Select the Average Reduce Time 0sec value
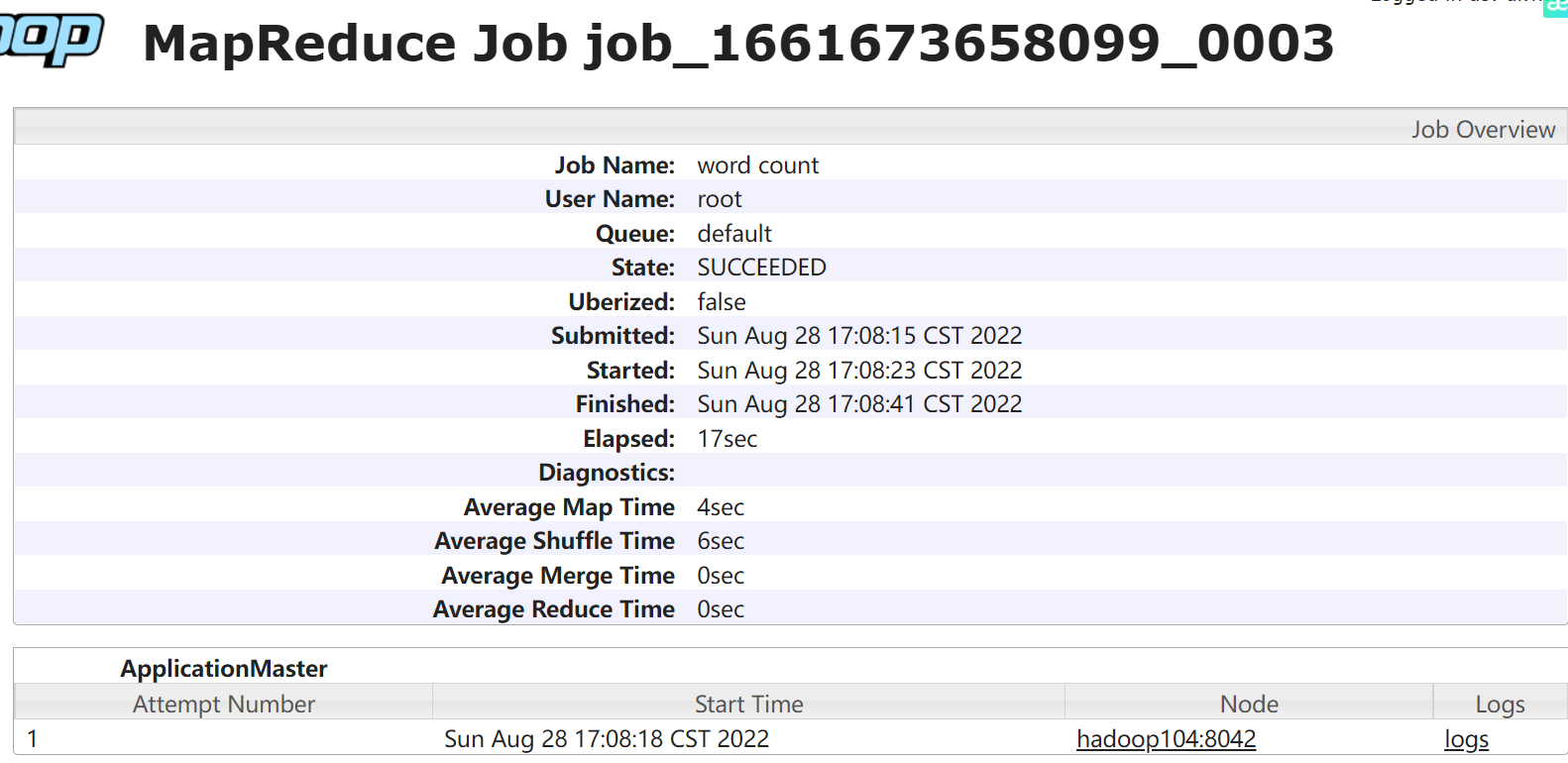The height and width of the screenshot is (763, 1568). point(721,609)
